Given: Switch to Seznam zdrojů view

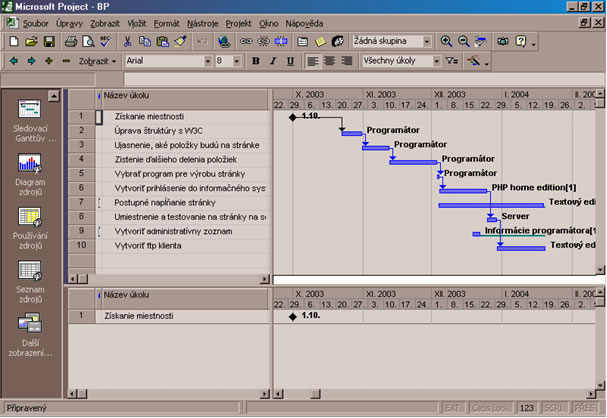Looking at the screenshot, I should 30,282.
